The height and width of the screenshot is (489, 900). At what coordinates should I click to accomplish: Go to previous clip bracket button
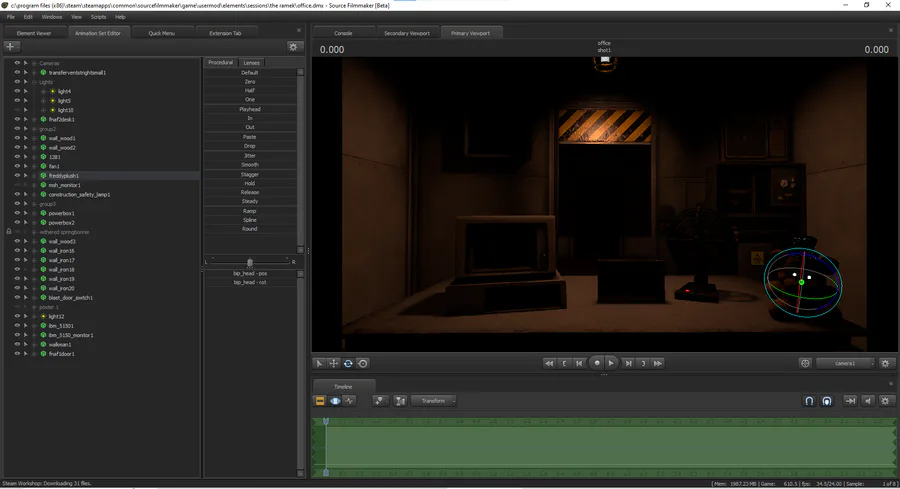coord(564,363)
